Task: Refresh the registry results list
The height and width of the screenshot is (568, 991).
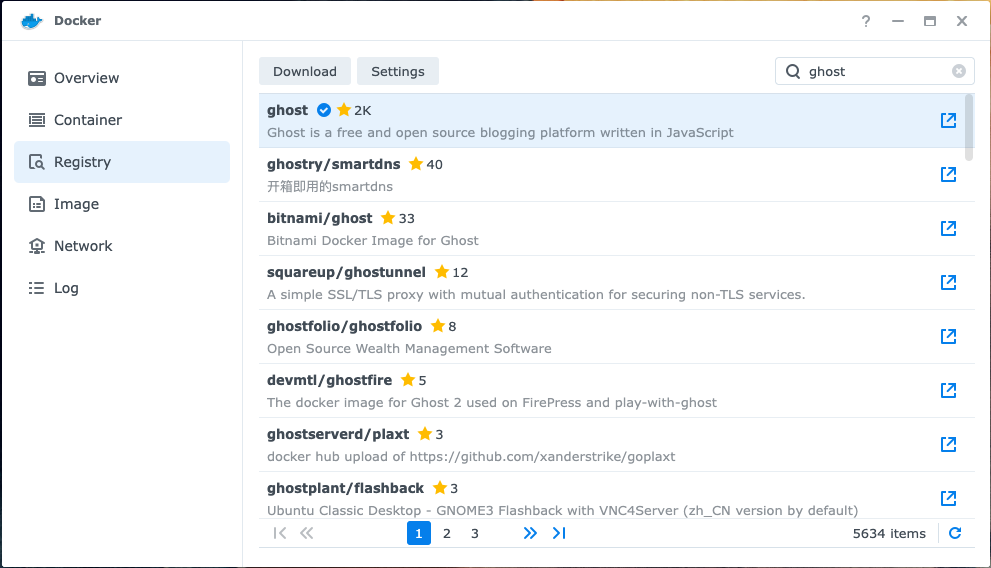Action: [x=955, y=533]
